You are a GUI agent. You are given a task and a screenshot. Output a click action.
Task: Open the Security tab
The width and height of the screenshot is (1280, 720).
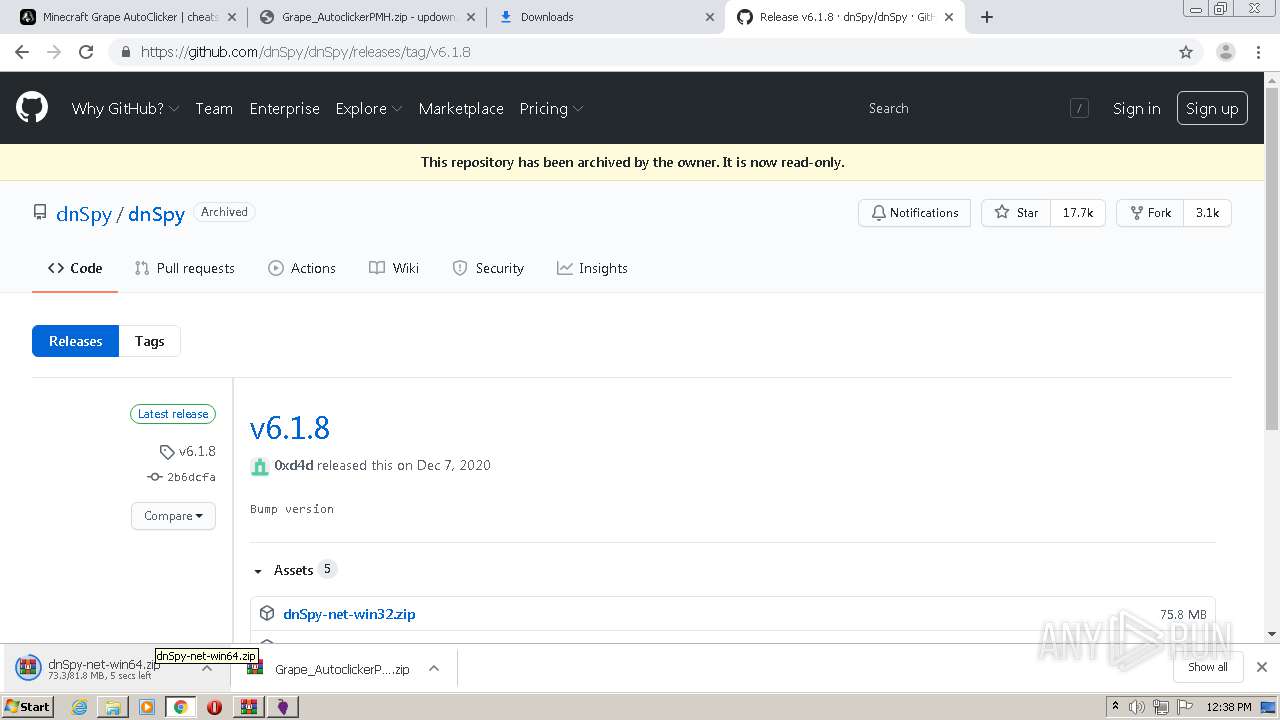[488, 268]
